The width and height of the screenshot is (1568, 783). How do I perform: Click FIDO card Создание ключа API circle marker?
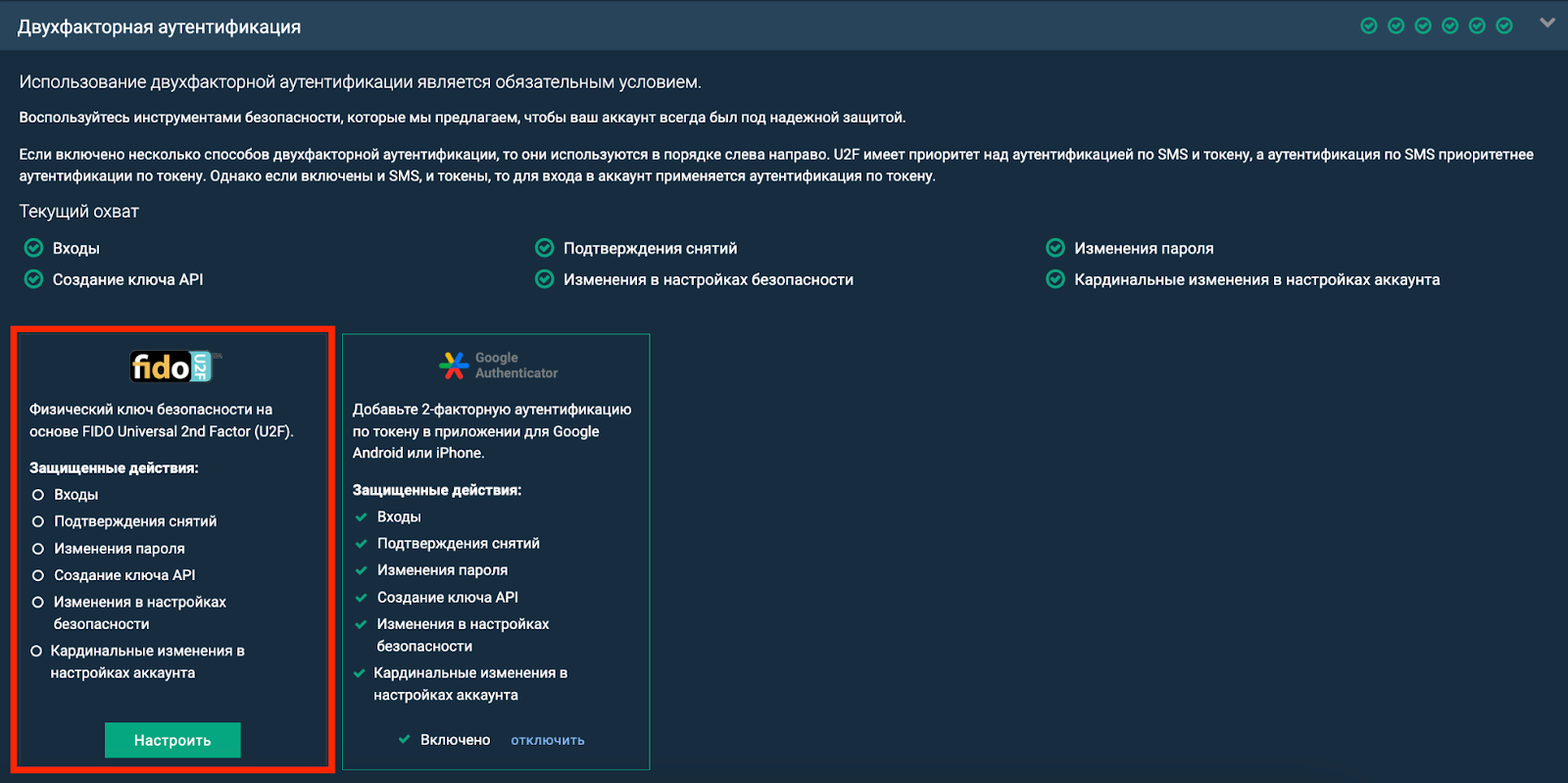tap(38, 575)
